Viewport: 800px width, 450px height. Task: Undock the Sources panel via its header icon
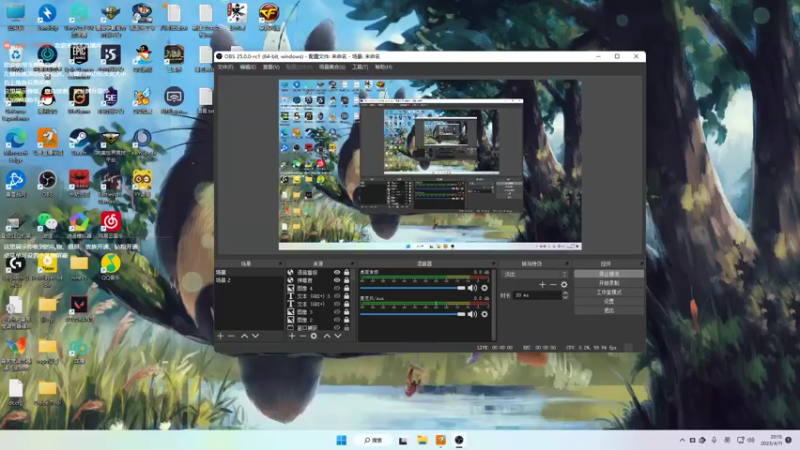click(x=352, y=264)
